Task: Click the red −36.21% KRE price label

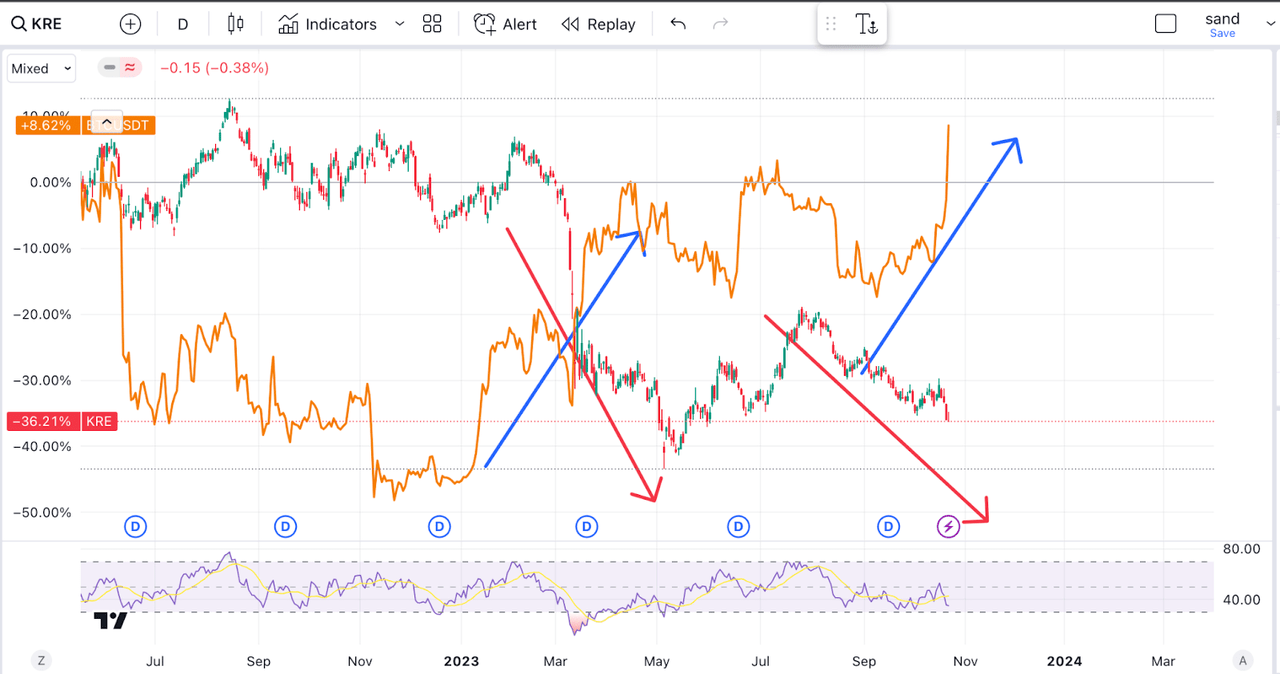Action: (x=61, y=421)
